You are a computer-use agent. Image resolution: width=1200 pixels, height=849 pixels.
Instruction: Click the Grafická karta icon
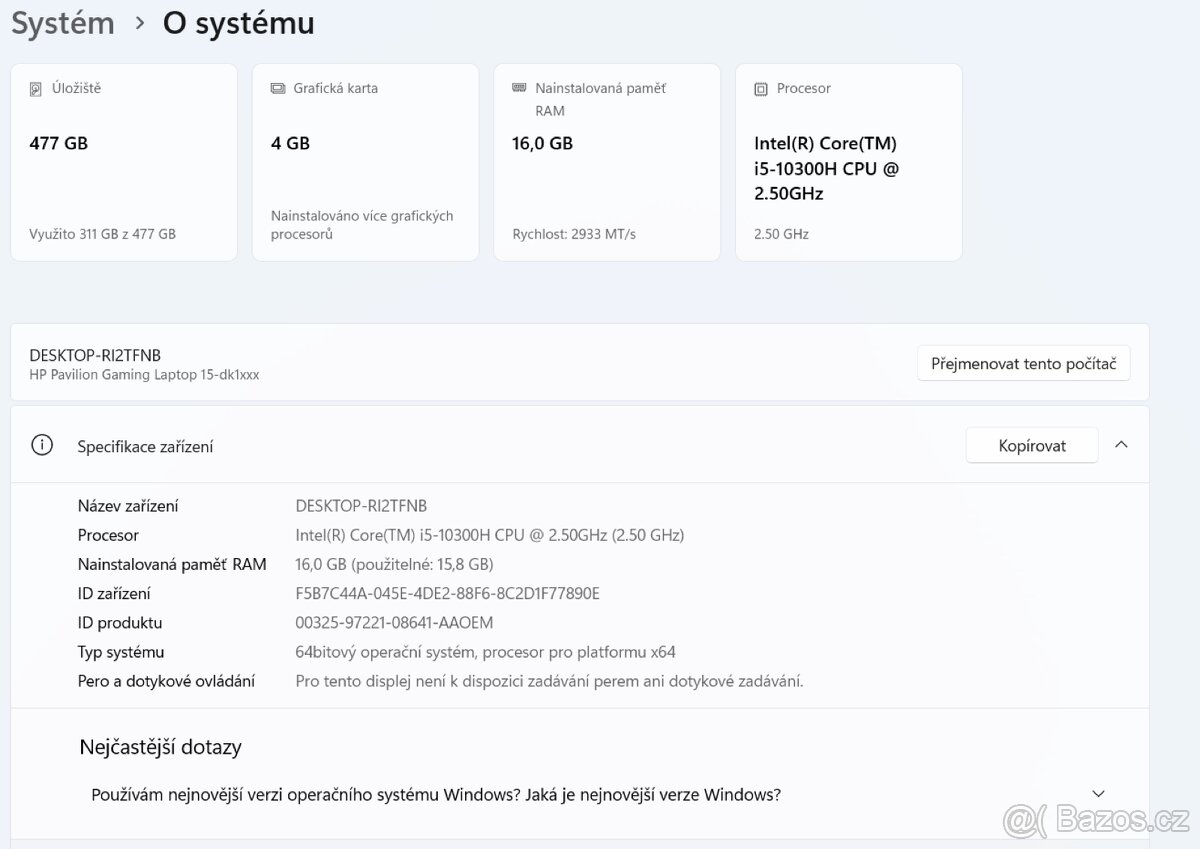pos(278,88)
